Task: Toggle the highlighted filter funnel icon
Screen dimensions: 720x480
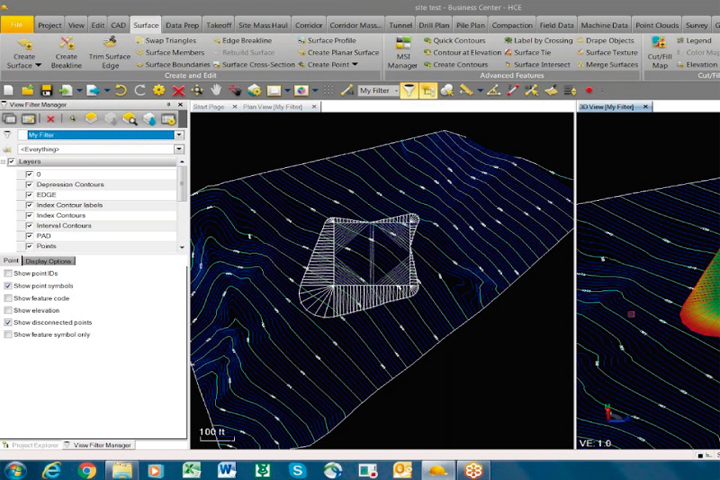Action: pos(409,90)
